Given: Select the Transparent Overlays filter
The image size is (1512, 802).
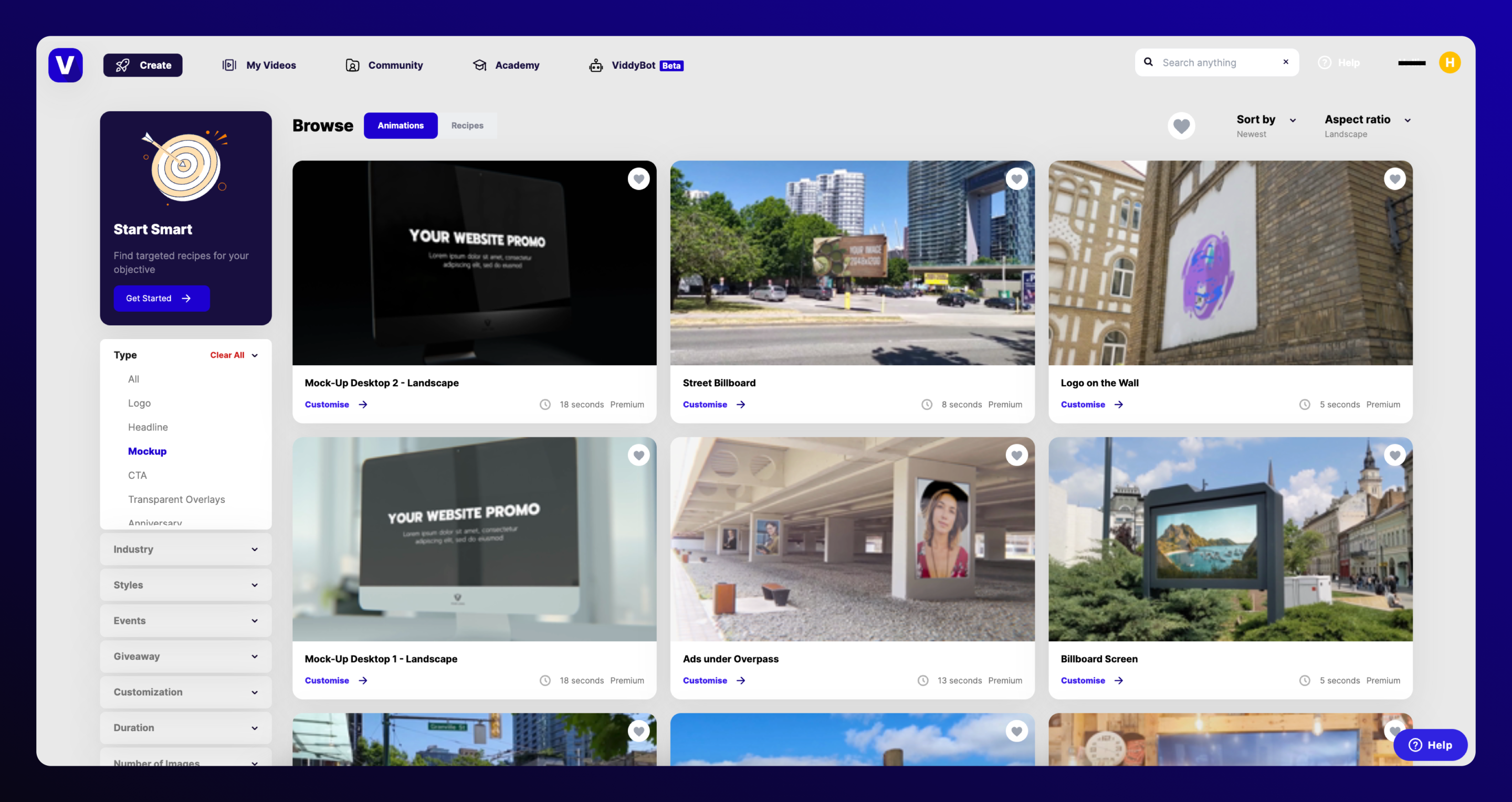Looking at the screenshot, I should (177, 500).
